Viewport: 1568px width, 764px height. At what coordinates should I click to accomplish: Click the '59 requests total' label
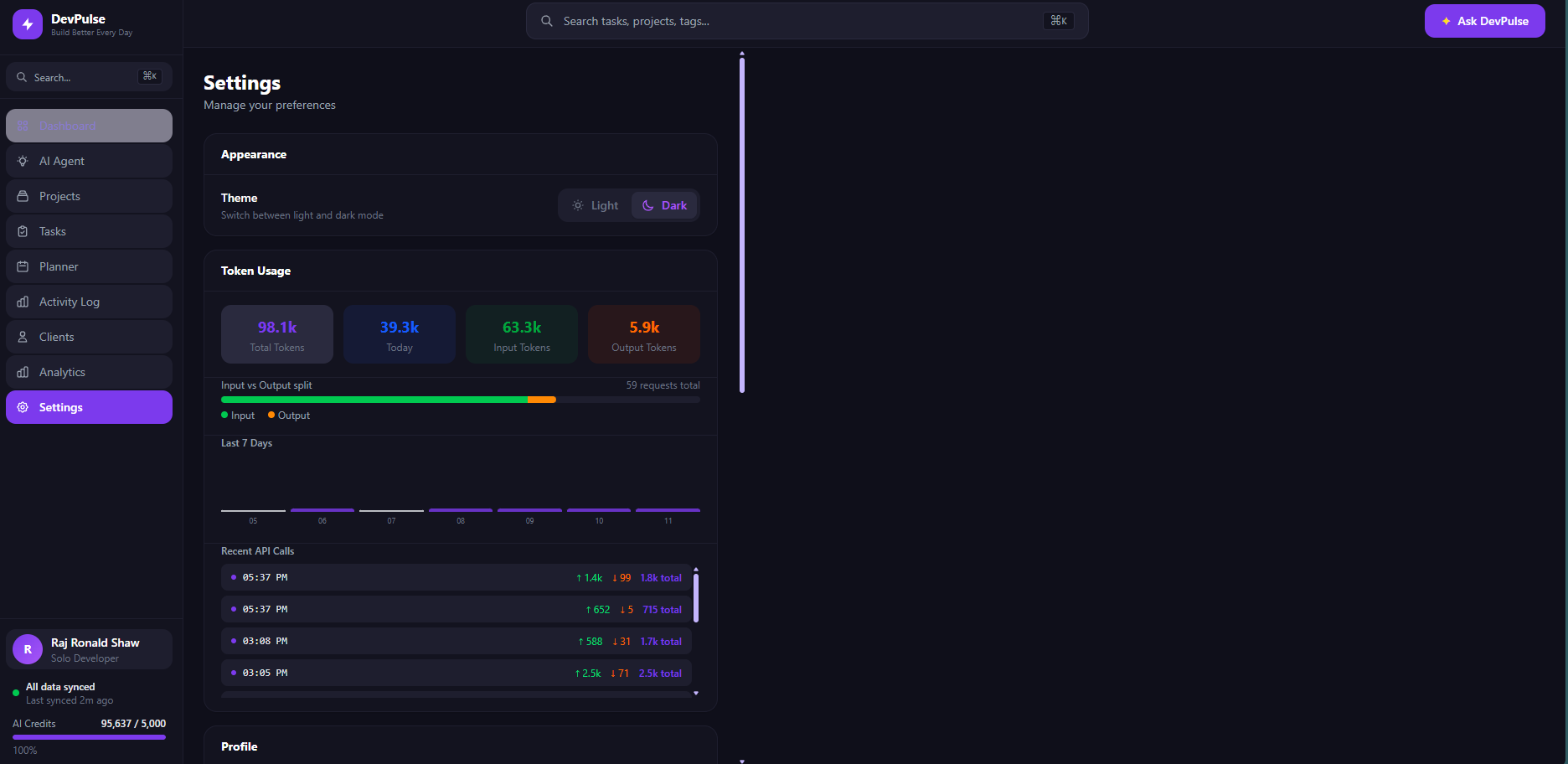pos(663,385)
